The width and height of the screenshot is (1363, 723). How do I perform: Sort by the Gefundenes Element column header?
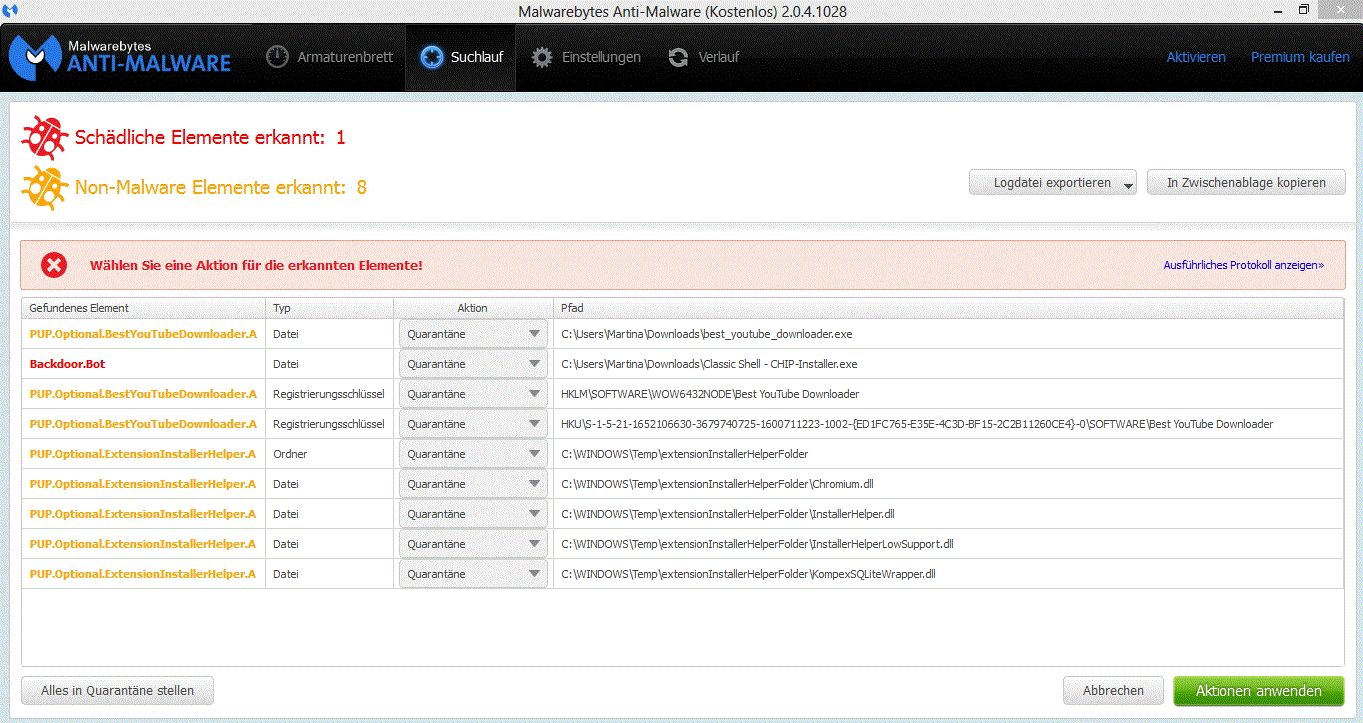point(80,308)
